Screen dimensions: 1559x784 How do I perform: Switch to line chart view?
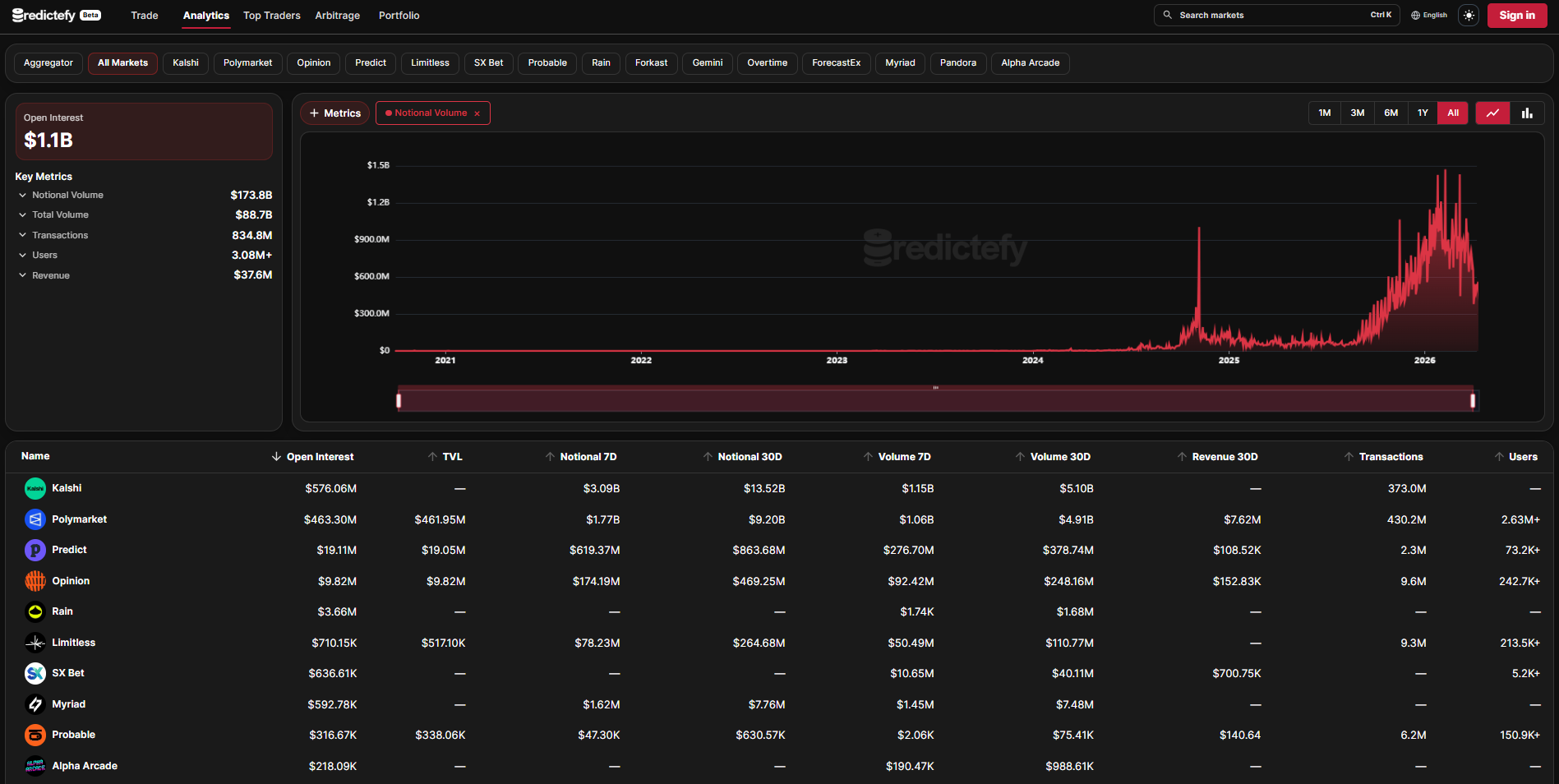pyautogui.click(x=1493, y=113)
